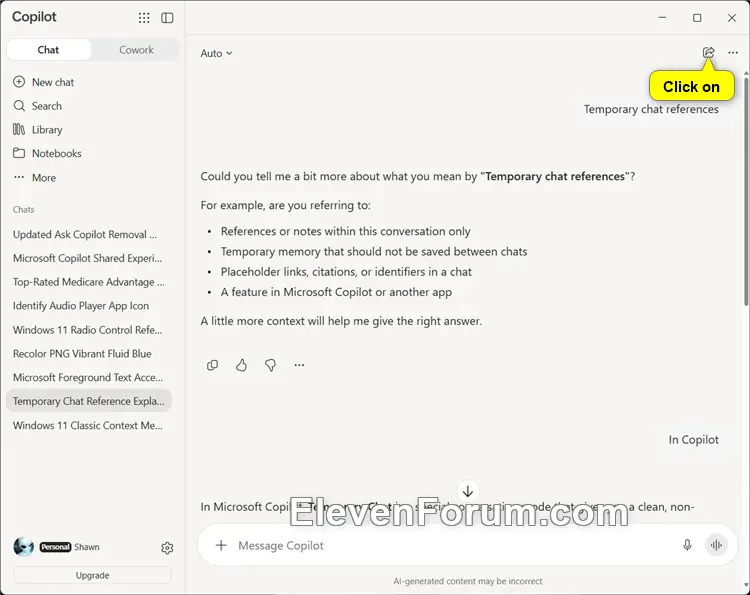Switch to the Cowork tab
Image resolution: width=750 pixels, height=595 pixels.
tap(136, 50)
